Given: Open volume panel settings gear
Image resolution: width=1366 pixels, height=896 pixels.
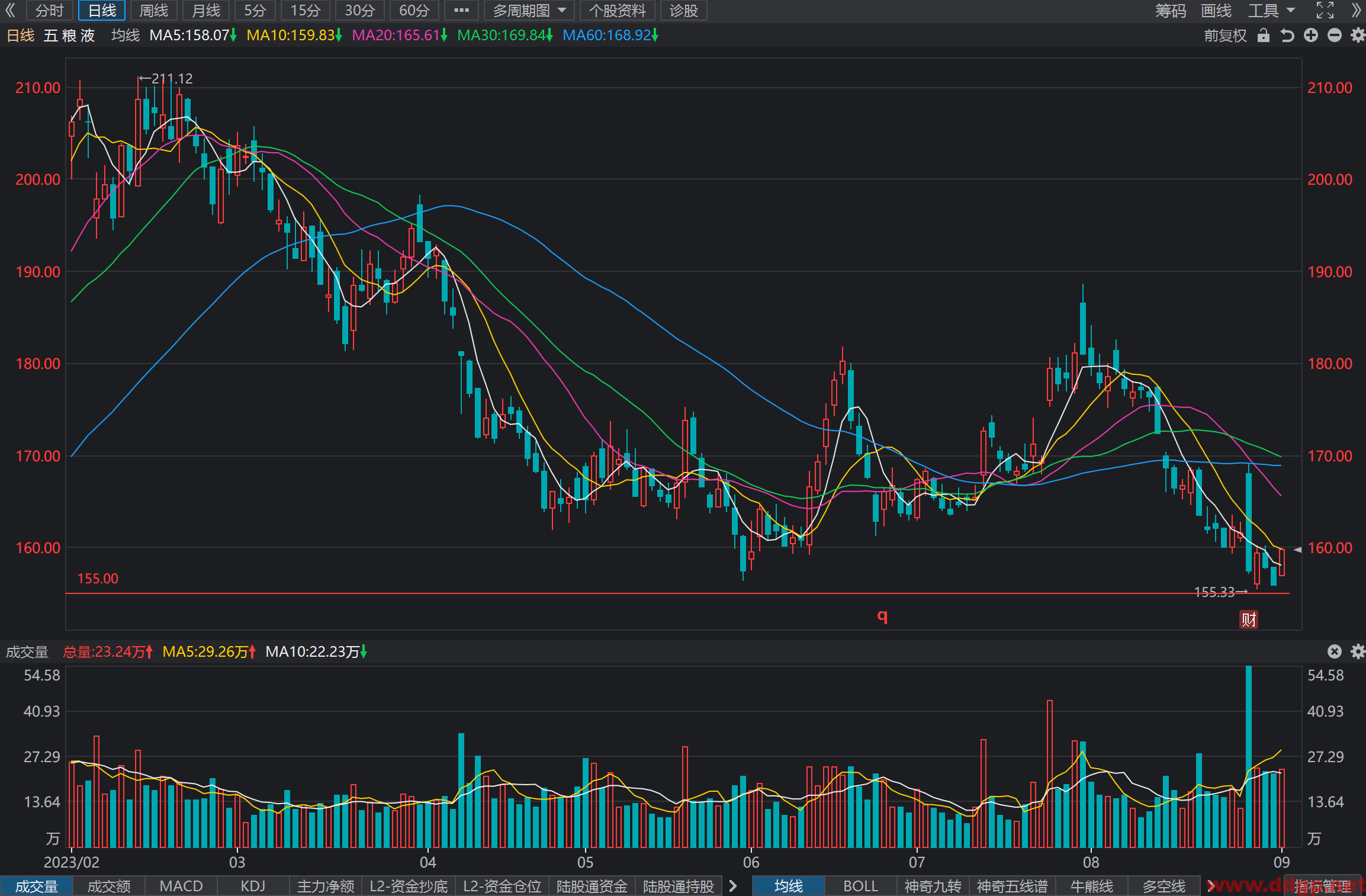Looking at the screenshot, I should (1358, 651).
